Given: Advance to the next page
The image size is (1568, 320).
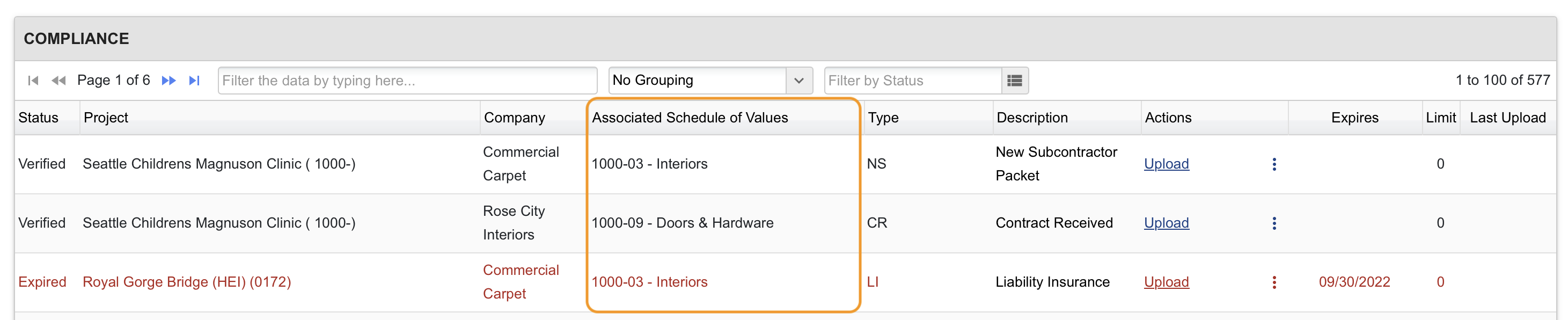Looking at the screenshot, I should [x=168, y=81].
